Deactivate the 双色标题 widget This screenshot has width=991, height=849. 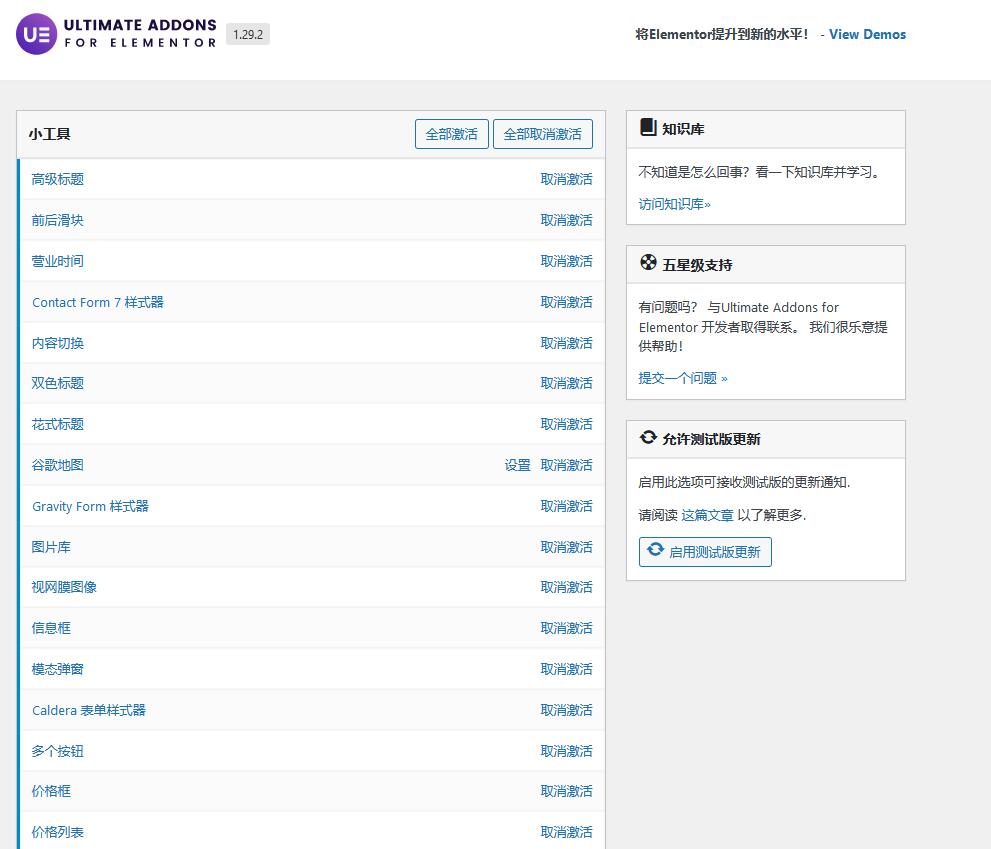click(x=566, y=383)
